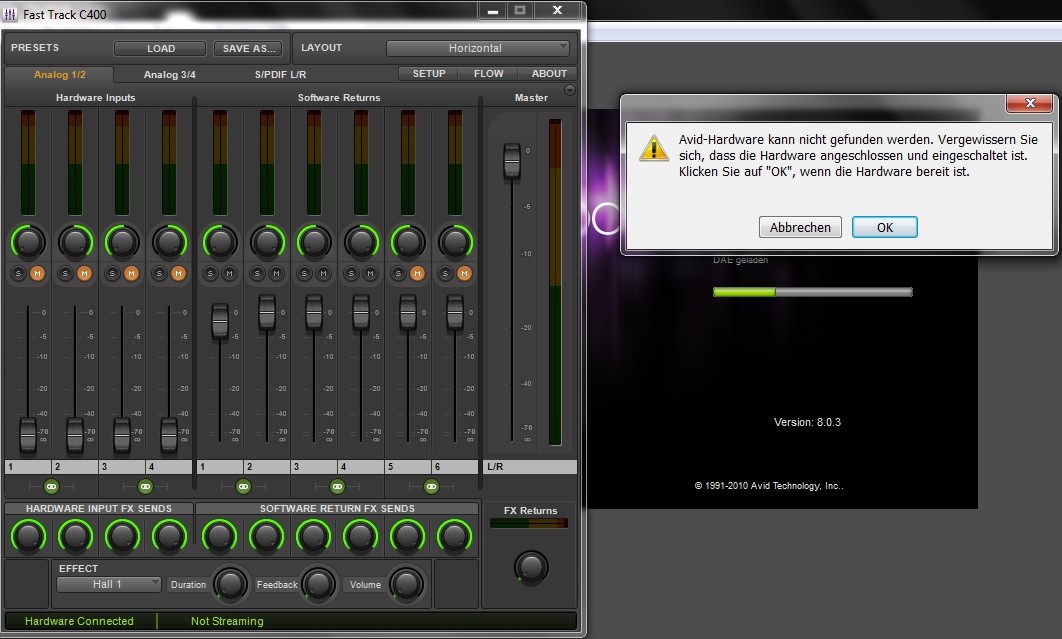Click the Software Return 5 pan knob
Screen dimensions: 1062x639
coord(408,242)
